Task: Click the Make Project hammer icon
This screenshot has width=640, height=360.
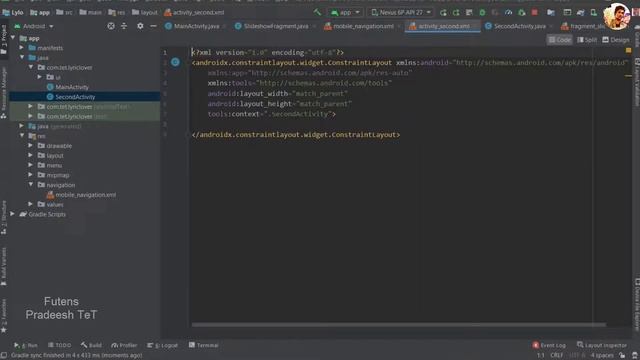Action: point(317,12)
